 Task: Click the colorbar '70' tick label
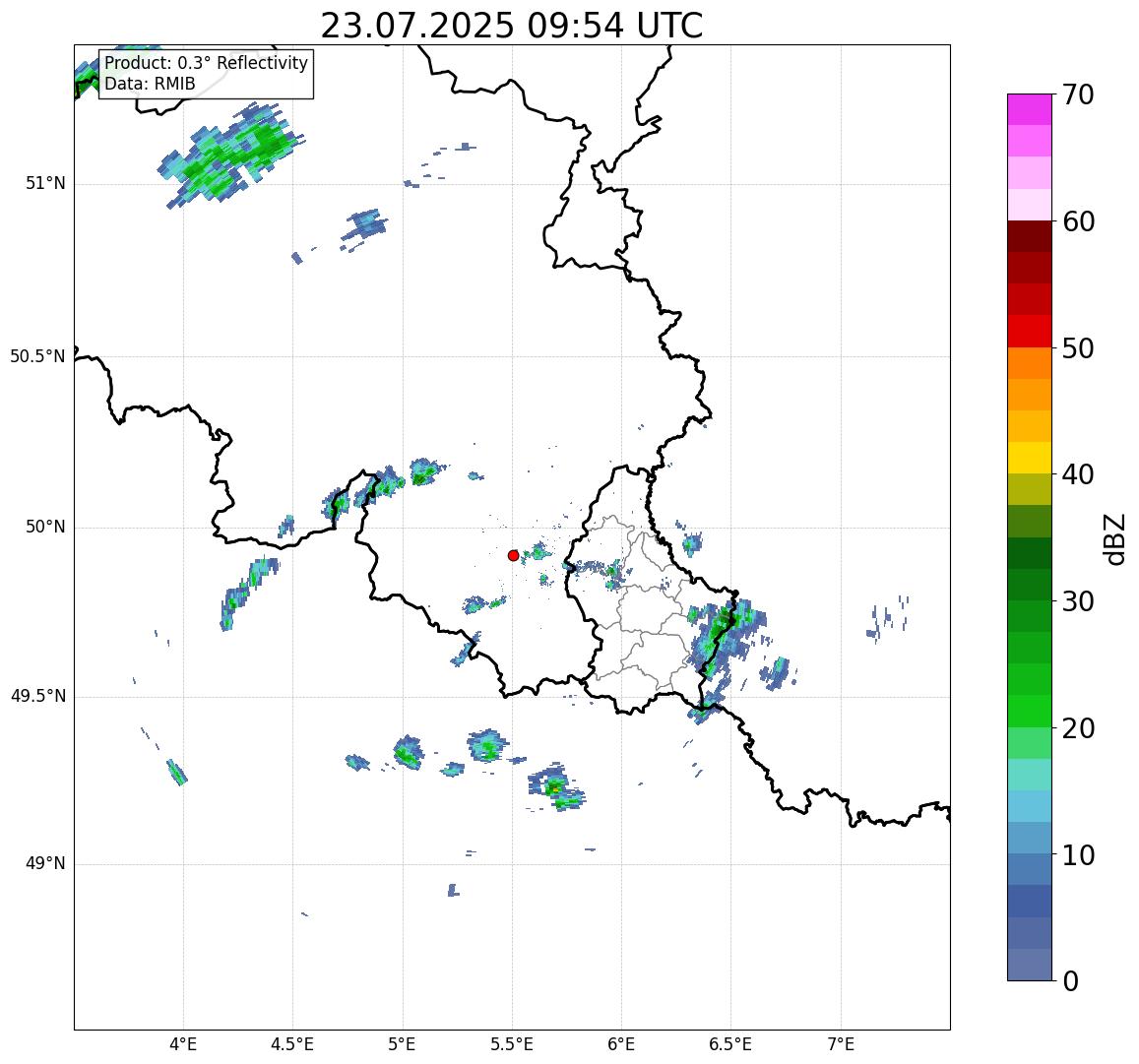point(1078,95)
